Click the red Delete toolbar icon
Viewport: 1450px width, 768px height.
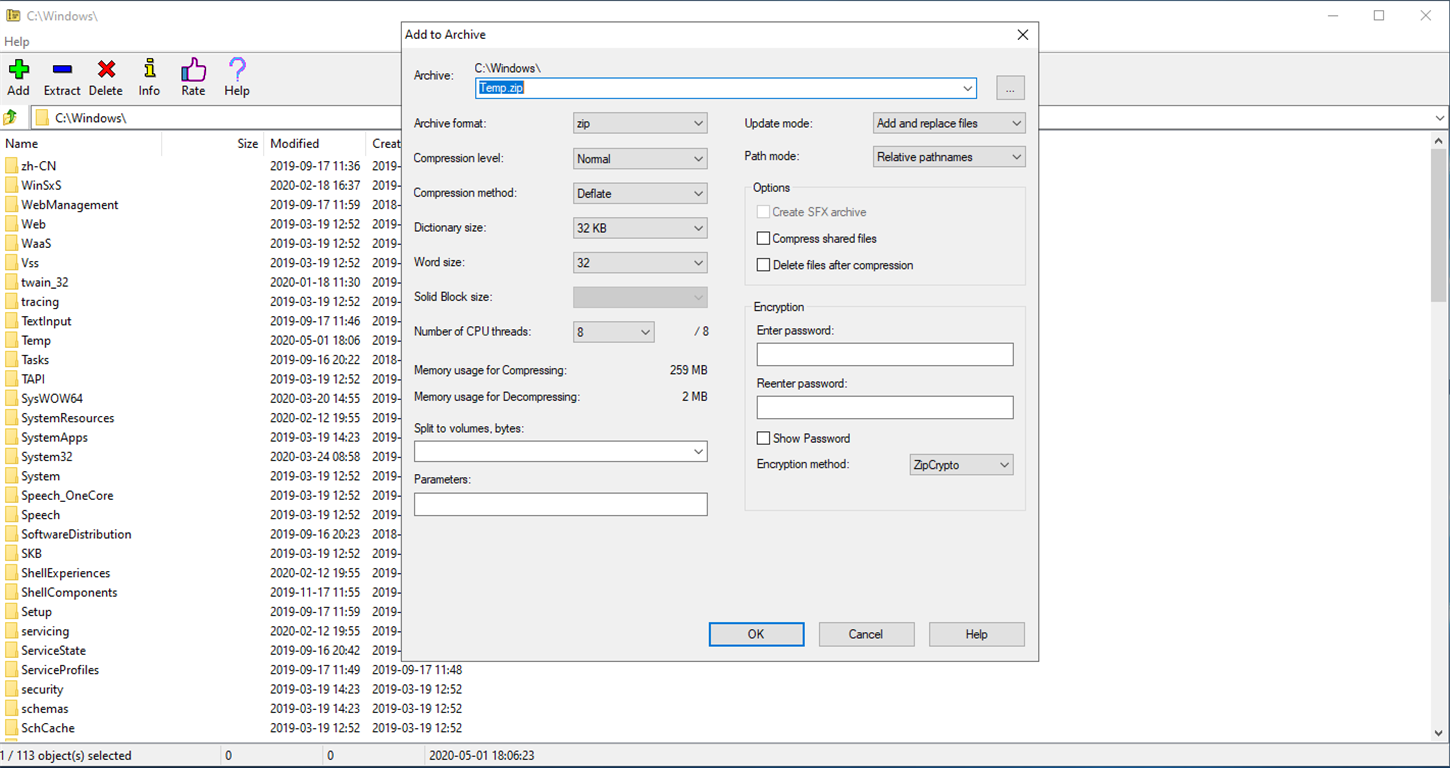pos(105,70)
